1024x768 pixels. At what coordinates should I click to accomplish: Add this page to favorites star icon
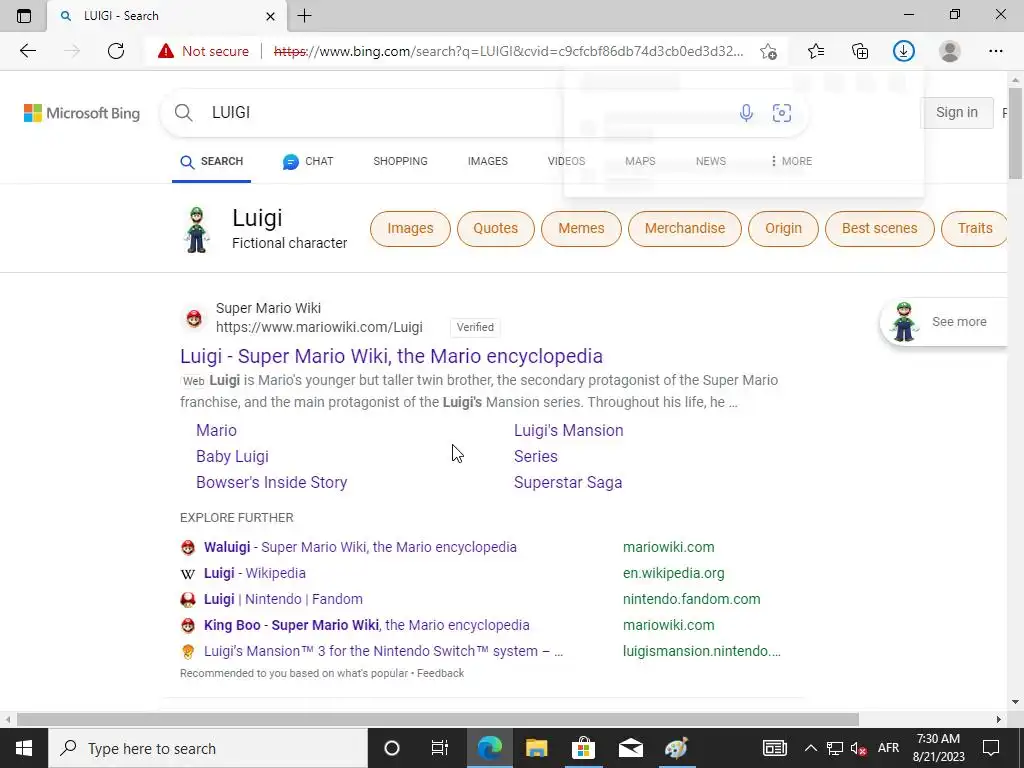(x=769, y=51)
